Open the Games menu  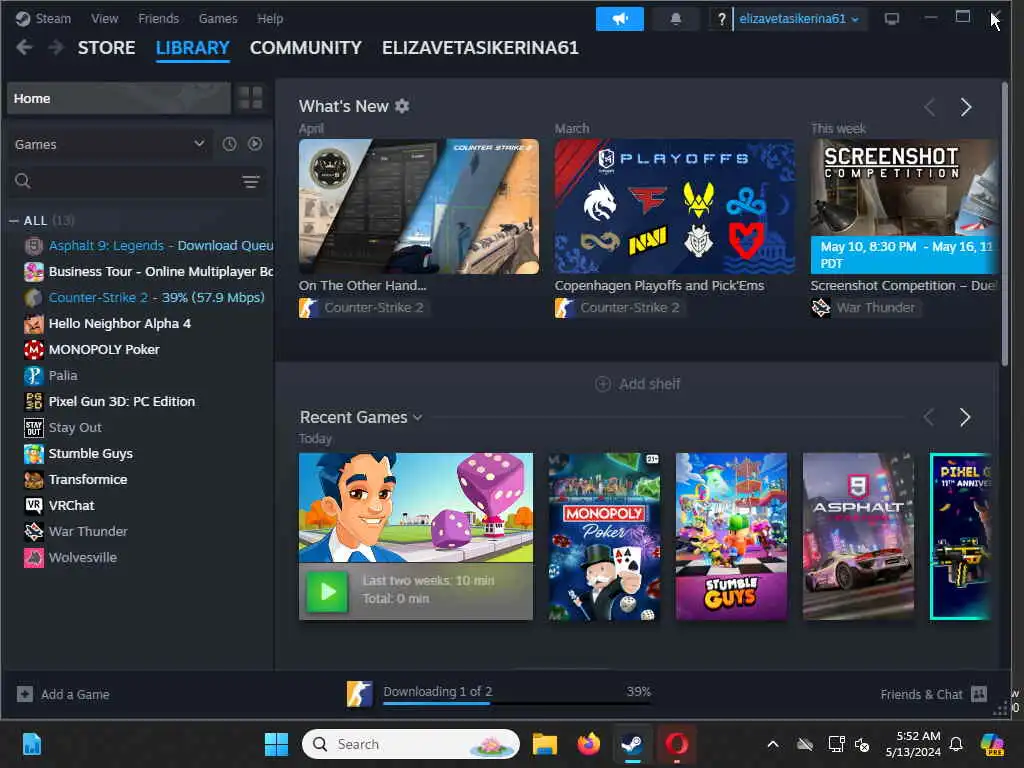point(218,18)
